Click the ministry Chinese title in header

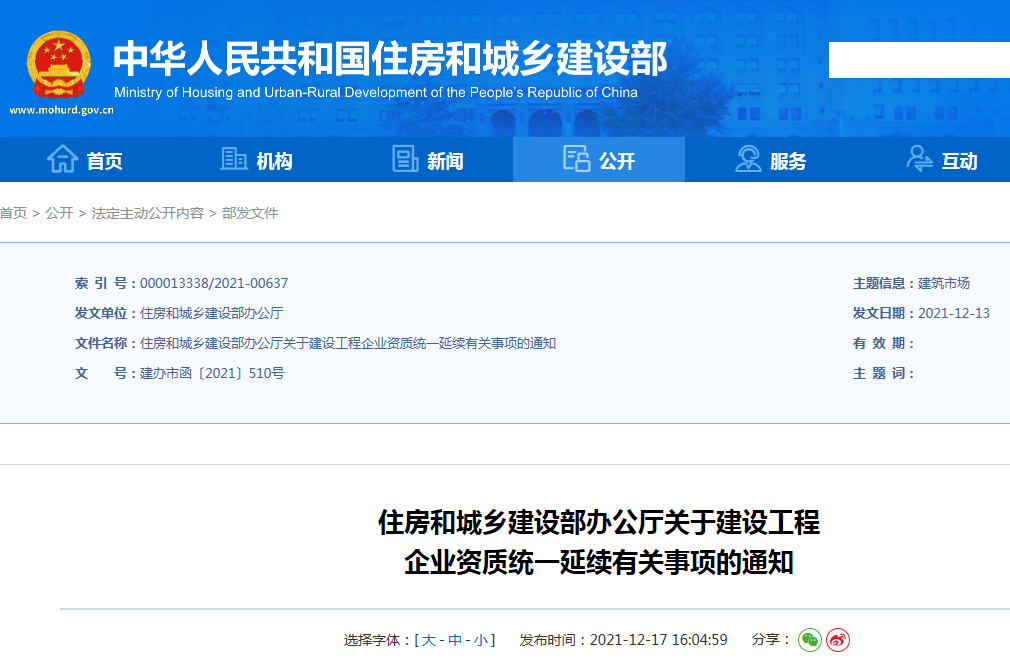click(x=390, y=58)
